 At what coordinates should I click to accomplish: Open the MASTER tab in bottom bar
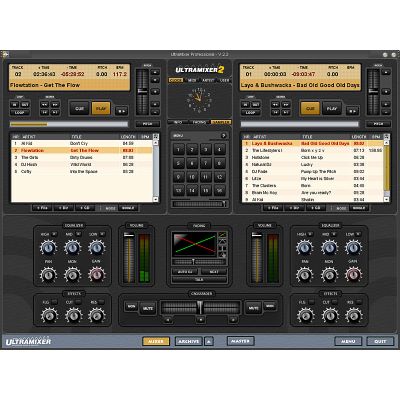coord(240,341)
